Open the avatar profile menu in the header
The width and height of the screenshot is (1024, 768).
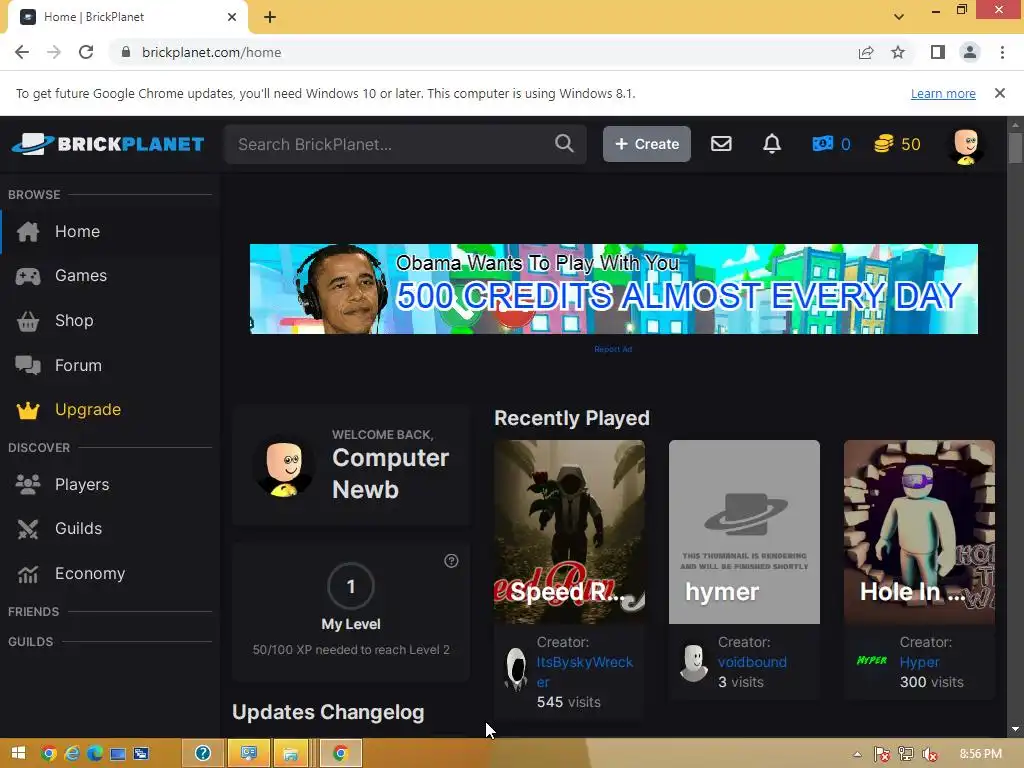point(966,146)
